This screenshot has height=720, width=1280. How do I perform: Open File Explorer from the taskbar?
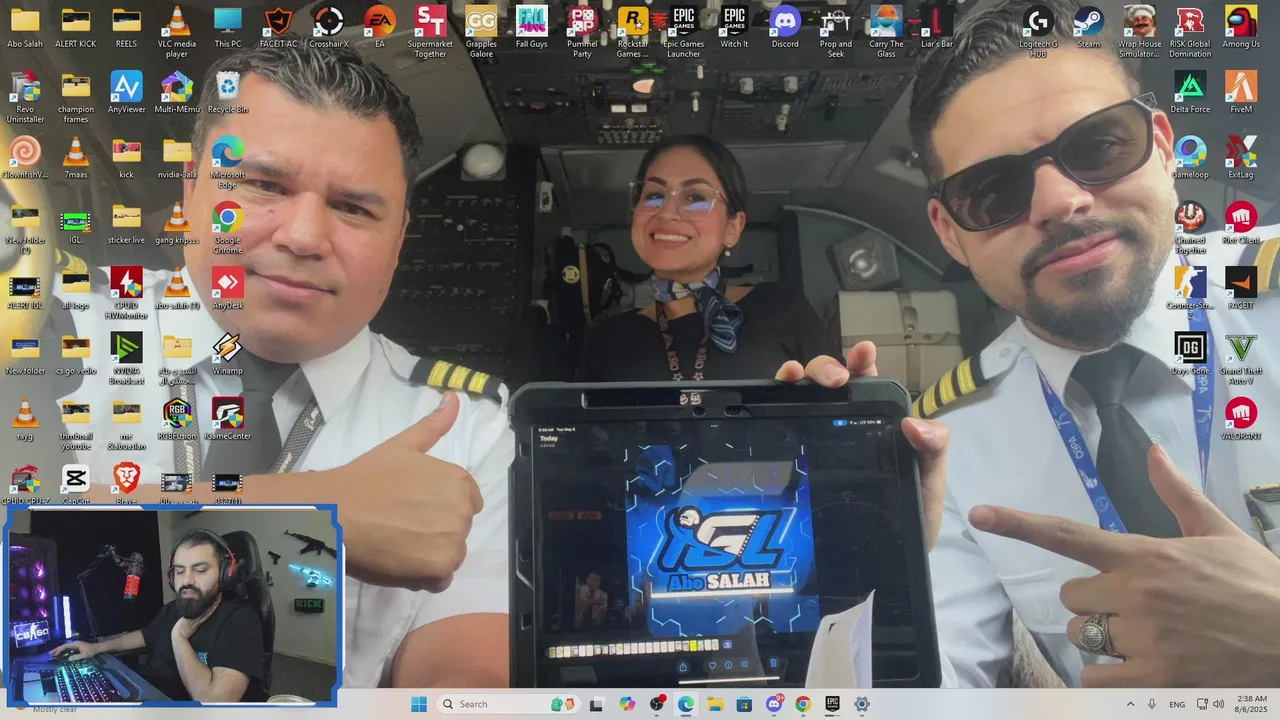pyautogui.click(x=715, y=704)
